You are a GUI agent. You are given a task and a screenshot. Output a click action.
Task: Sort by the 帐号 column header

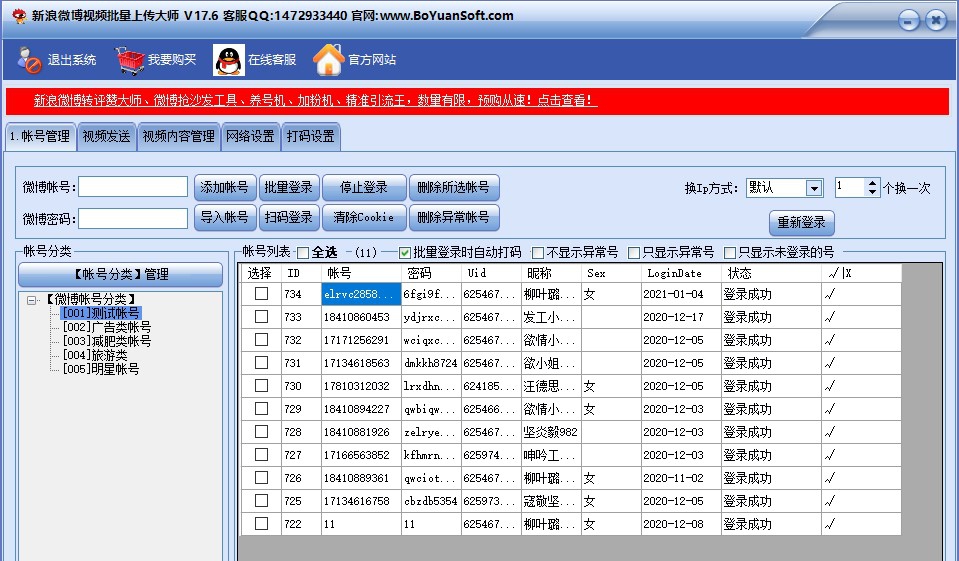[361, 273]
